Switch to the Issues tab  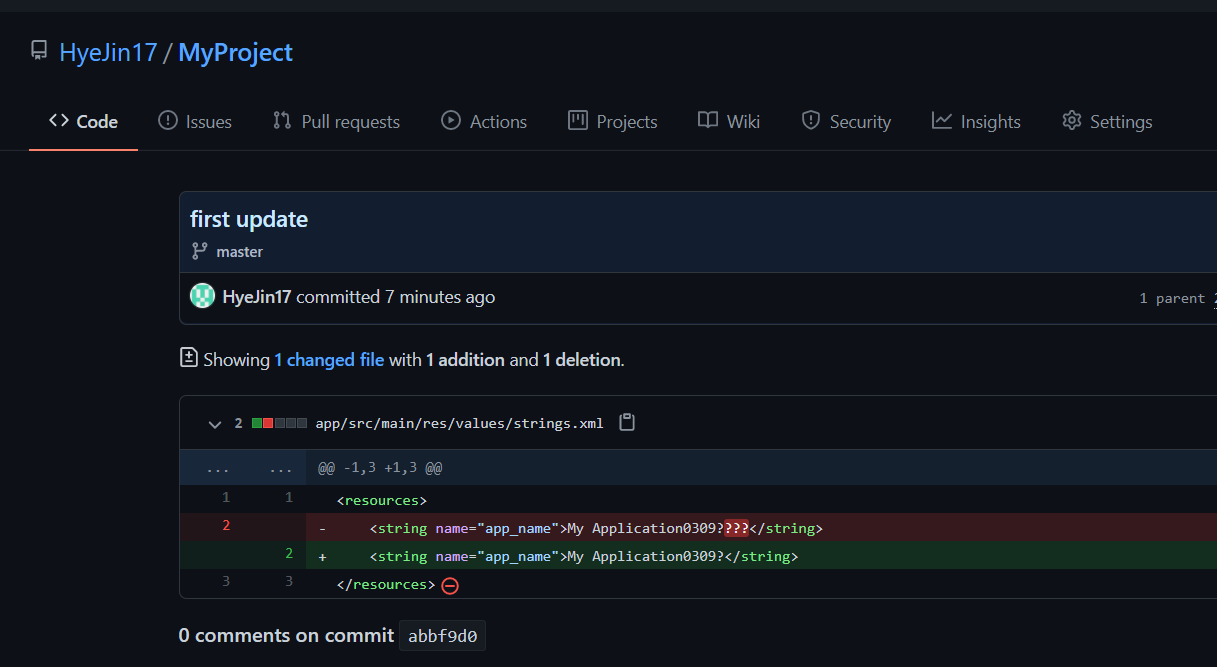pyautogui.click(x=195, y=121)
